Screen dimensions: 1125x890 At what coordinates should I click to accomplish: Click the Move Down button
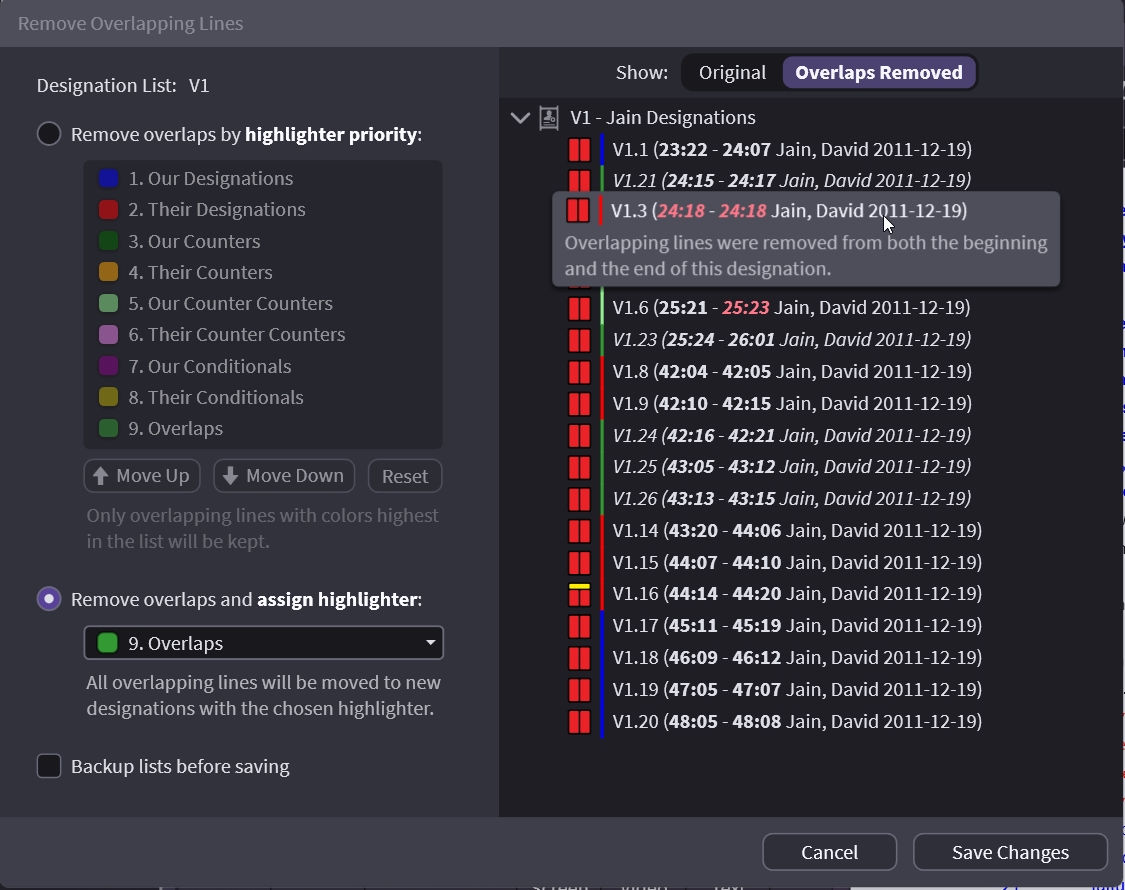pos(284,476)
